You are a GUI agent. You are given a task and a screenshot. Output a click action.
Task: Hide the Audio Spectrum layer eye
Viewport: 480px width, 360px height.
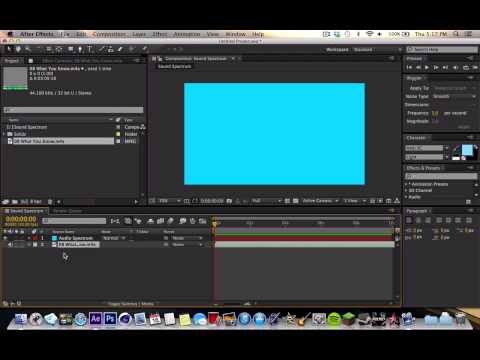[x=5, y=238]
